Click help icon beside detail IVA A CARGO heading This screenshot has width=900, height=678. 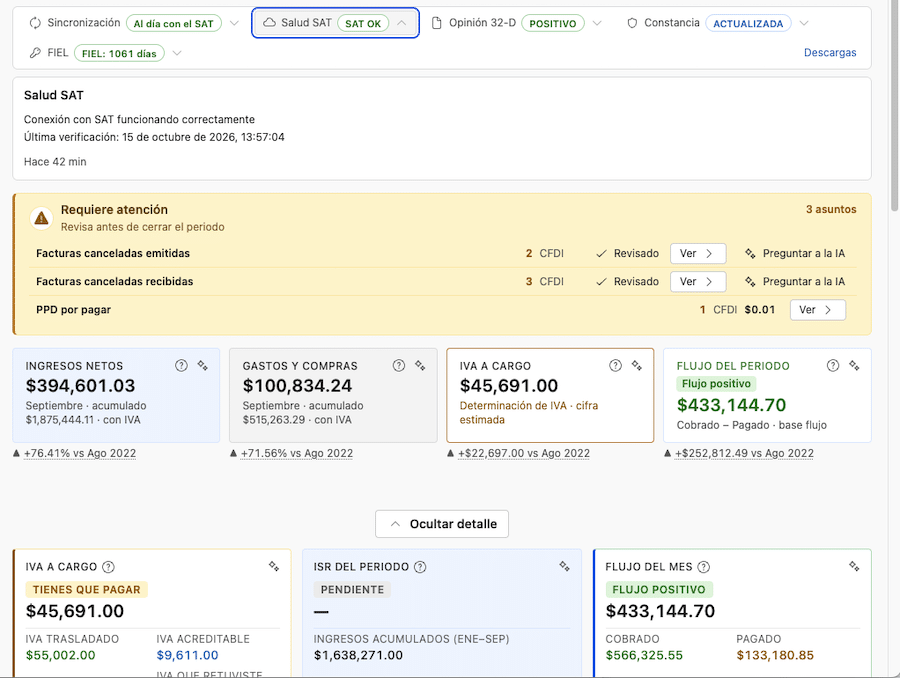point(108,567)
